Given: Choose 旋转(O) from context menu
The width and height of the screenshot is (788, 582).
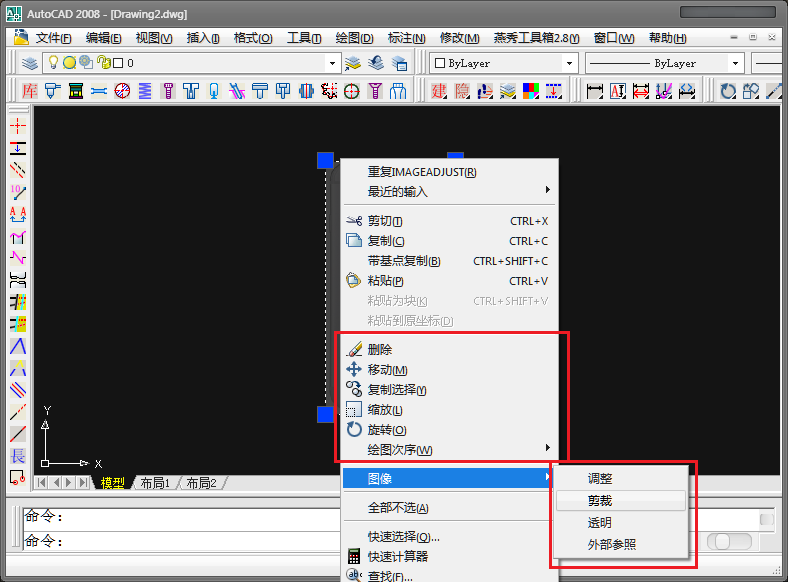Looking at the screenshot, I should click(450, 430).
